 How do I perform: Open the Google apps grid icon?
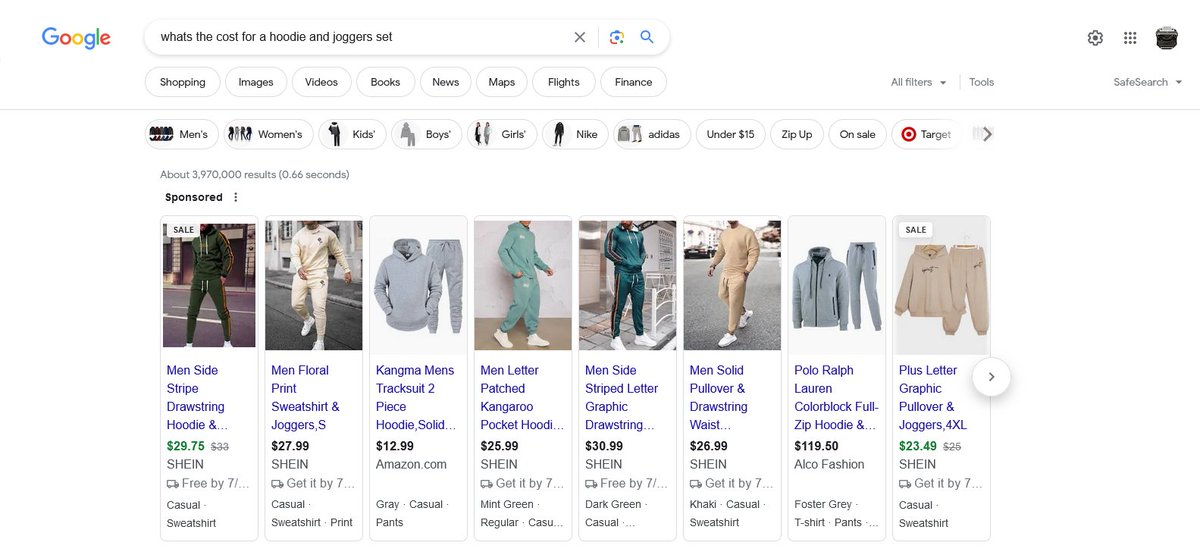point(1130,38)
